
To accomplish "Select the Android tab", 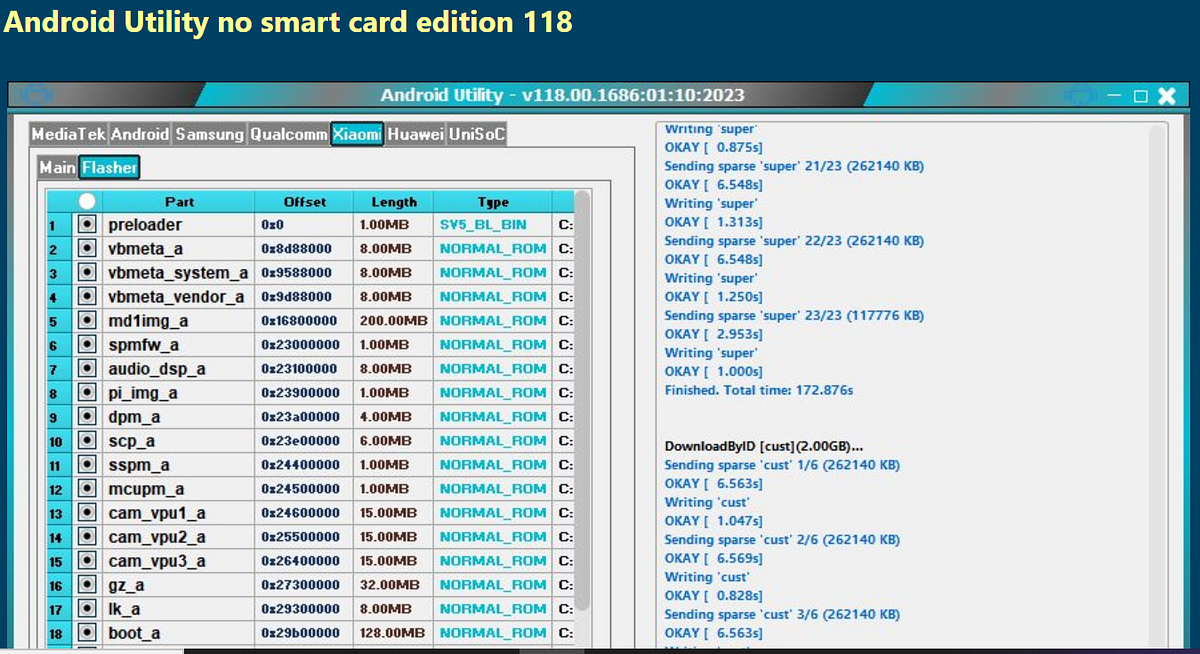I will click(141, 134).
